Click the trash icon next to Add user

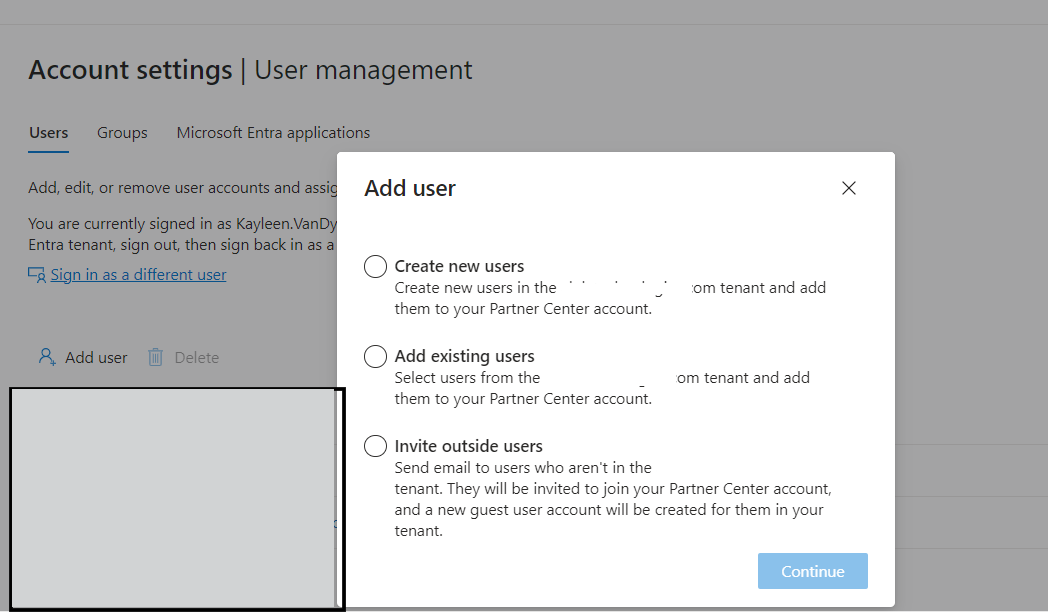click(x=156, y=356)
